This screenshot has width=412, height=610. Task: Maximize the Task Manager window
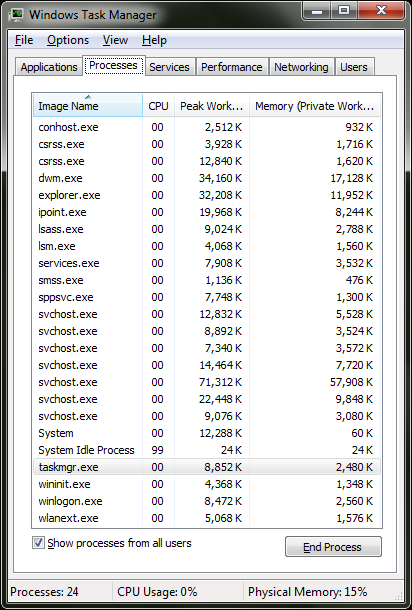(344, 11)
